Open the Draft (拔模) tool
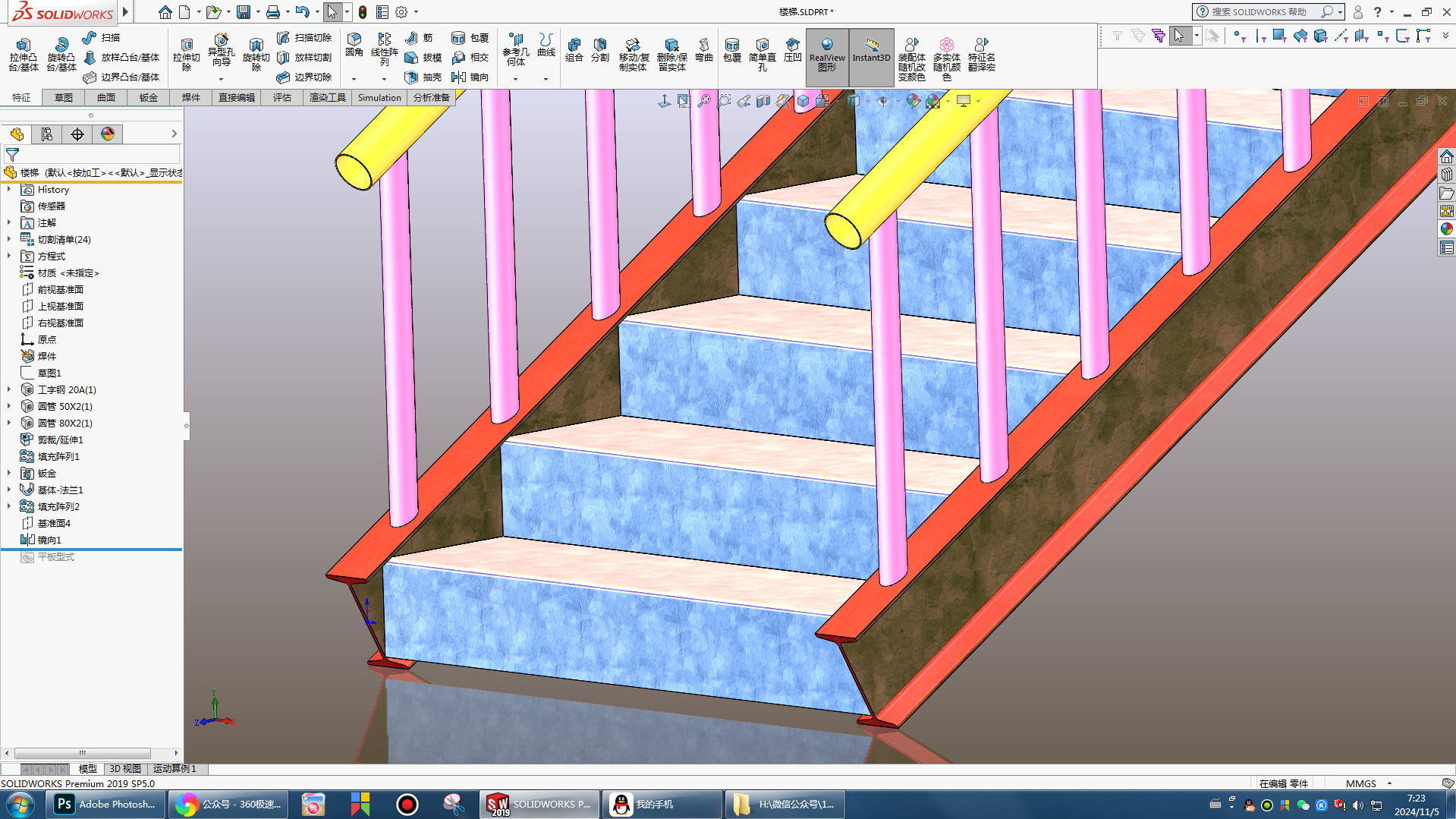Viewport: 1456px width, 819px height. point(423,57)
